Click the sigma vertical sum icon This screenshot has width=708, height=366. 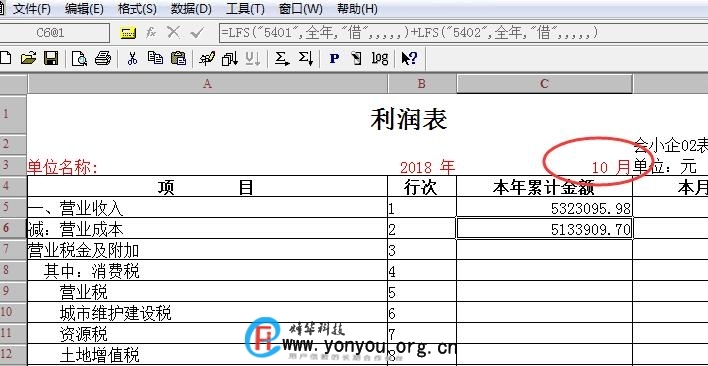(x=306, y=58)
